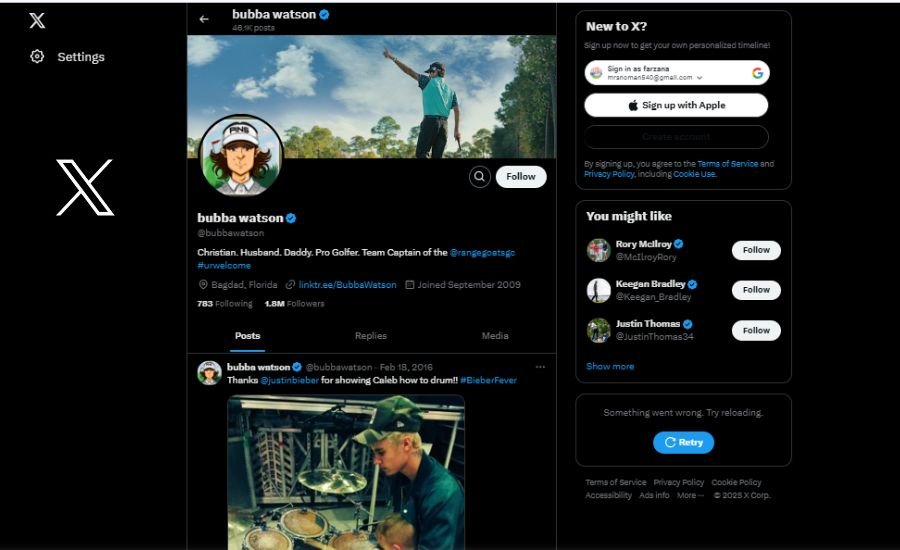The height and width of the screenshot is (550, 900).
Task: Click the large X logo graphic on left
Action: tap(85, 188)
